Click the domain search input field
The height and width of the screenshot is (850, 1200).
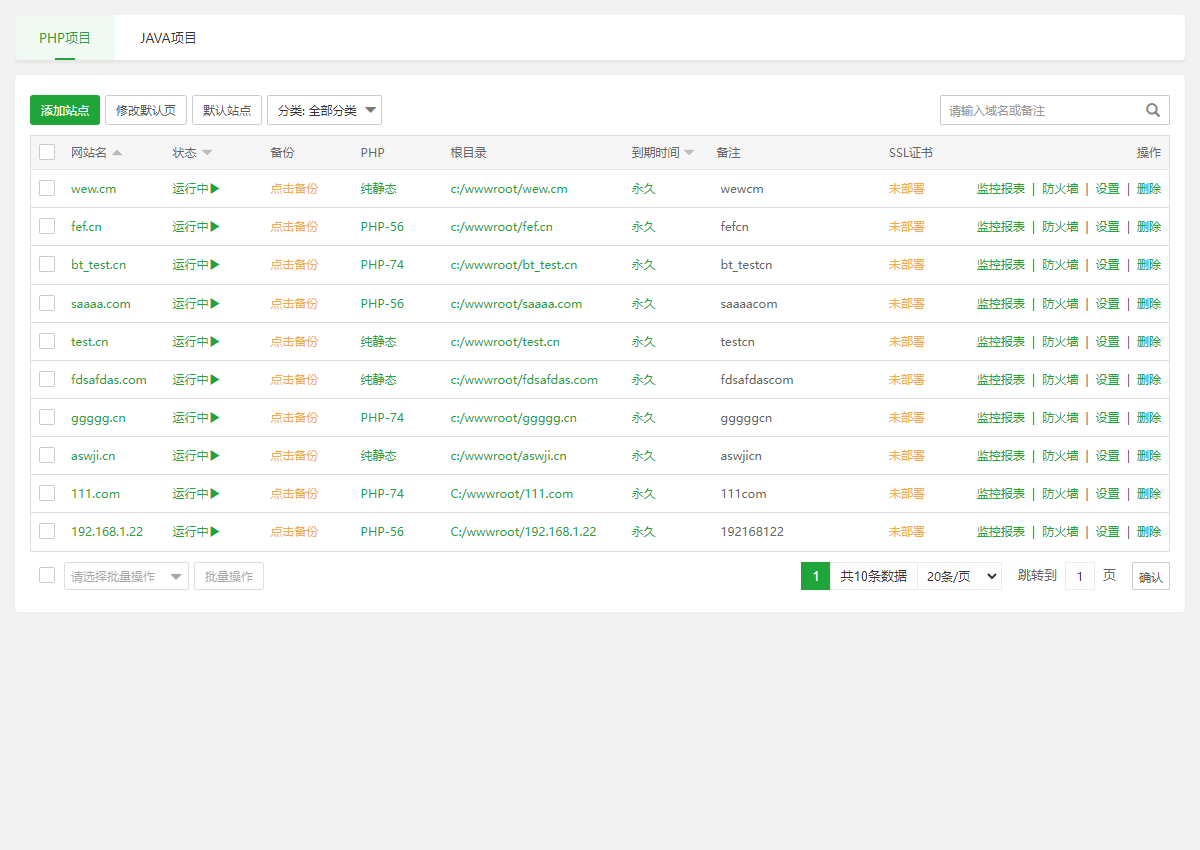click(1040, 110)
